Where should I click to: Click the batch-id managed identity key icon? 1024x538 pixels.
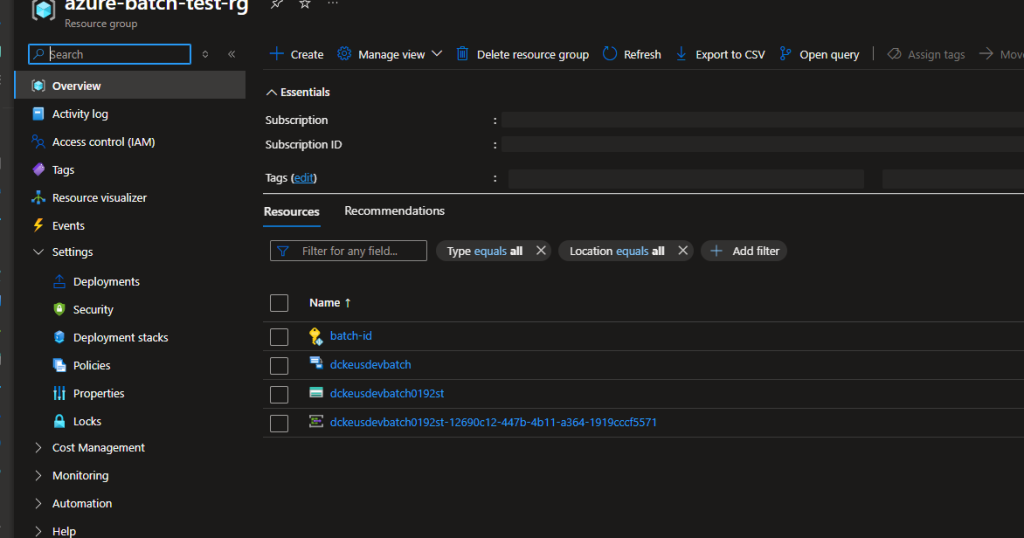tap(316, 336)
